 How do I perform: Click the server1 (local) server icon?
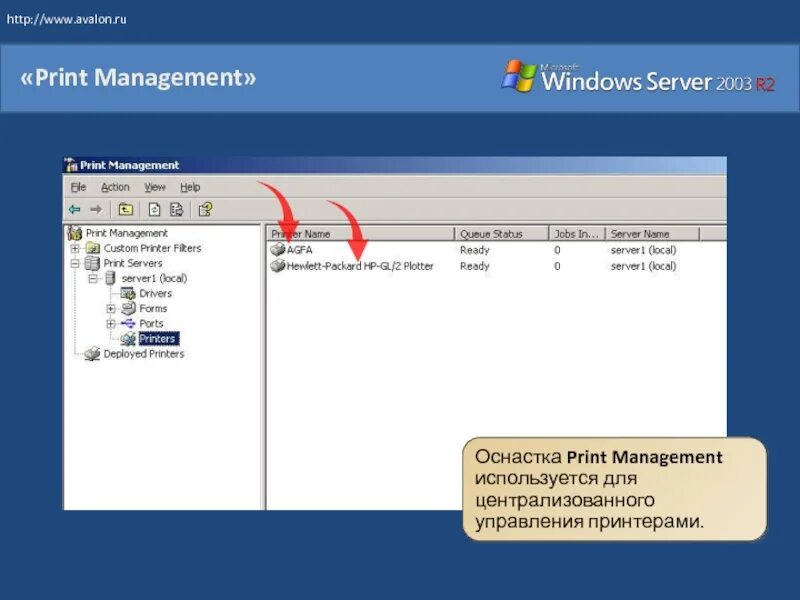point(110,278)
